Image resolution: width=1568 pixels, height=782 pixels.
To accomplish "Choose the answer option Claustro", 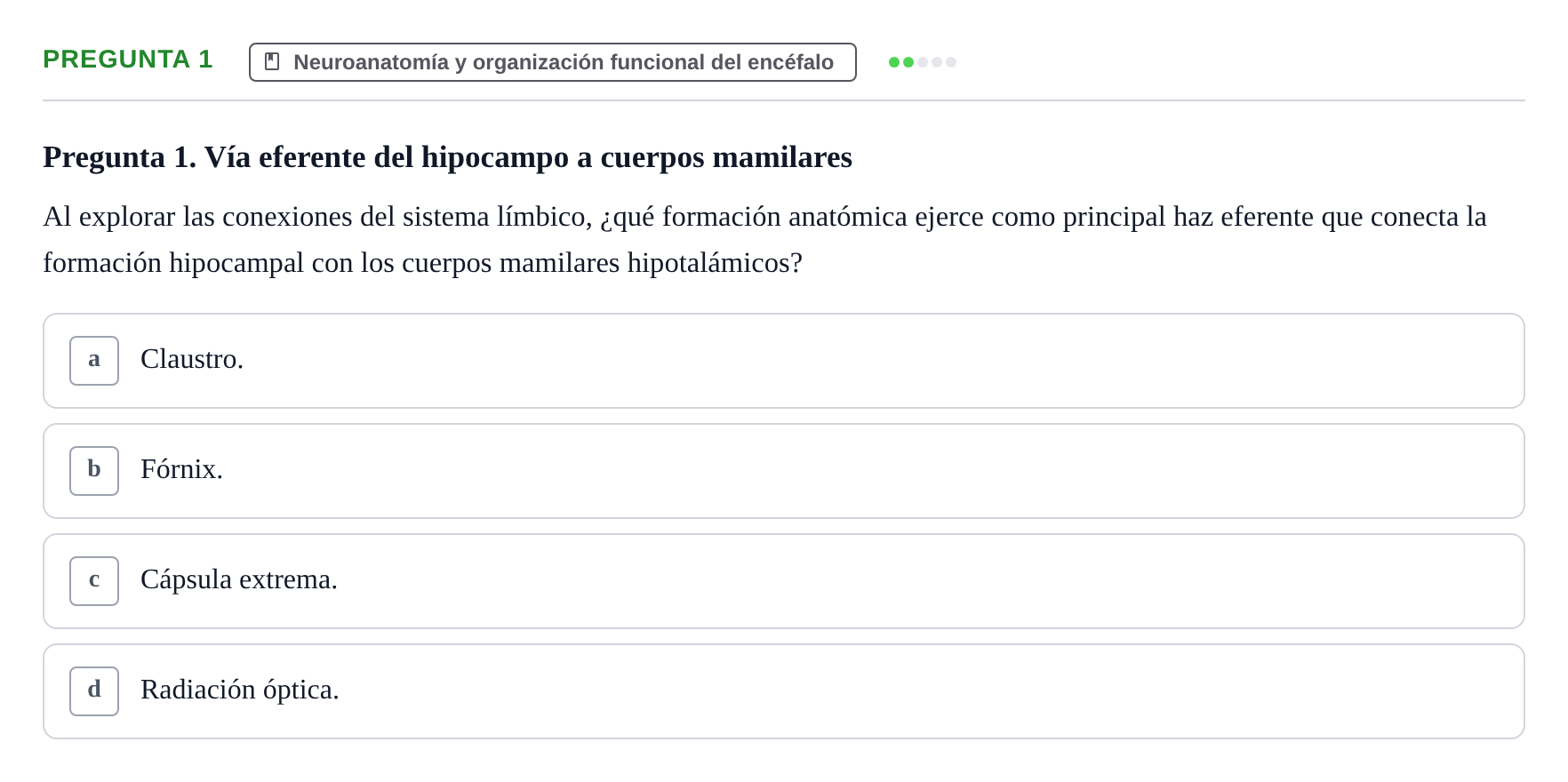I will 784,361.
